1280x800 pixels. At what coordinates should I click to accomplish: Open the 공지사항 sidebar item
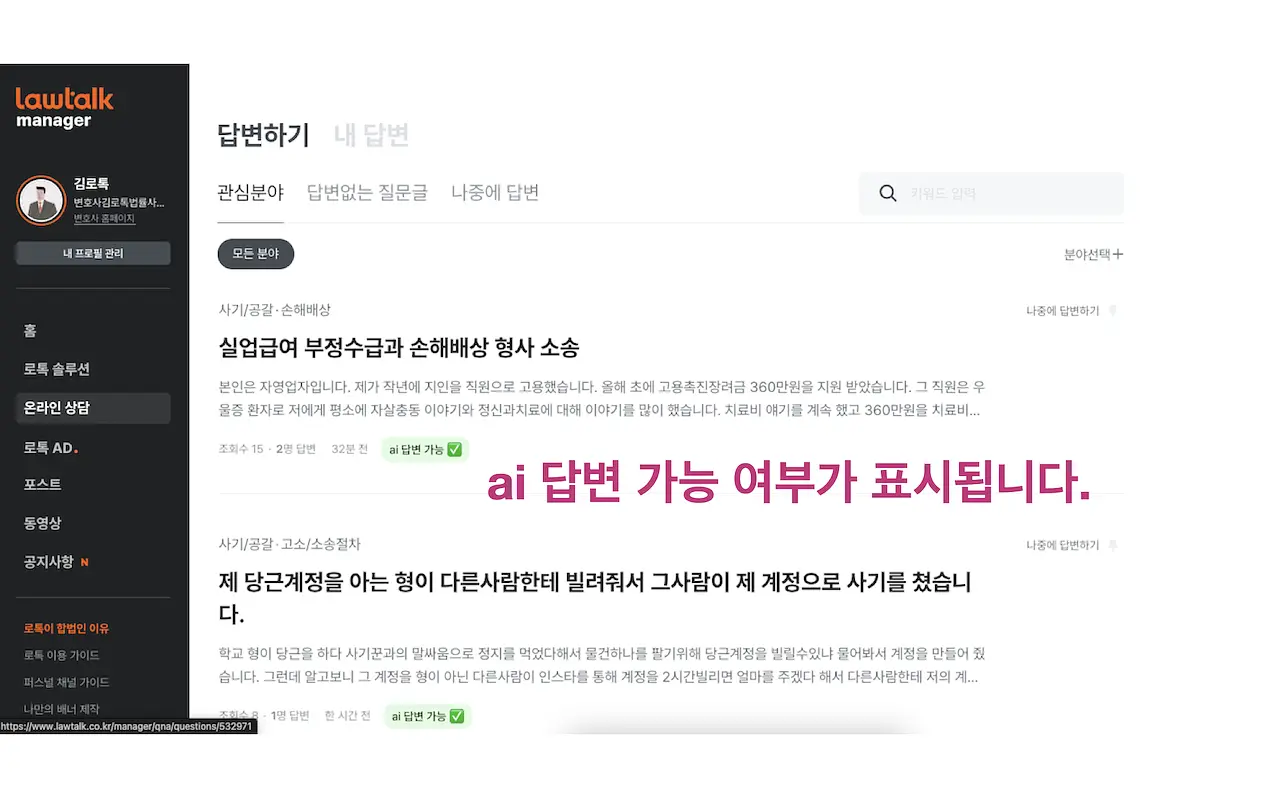[x=49, y=562]
